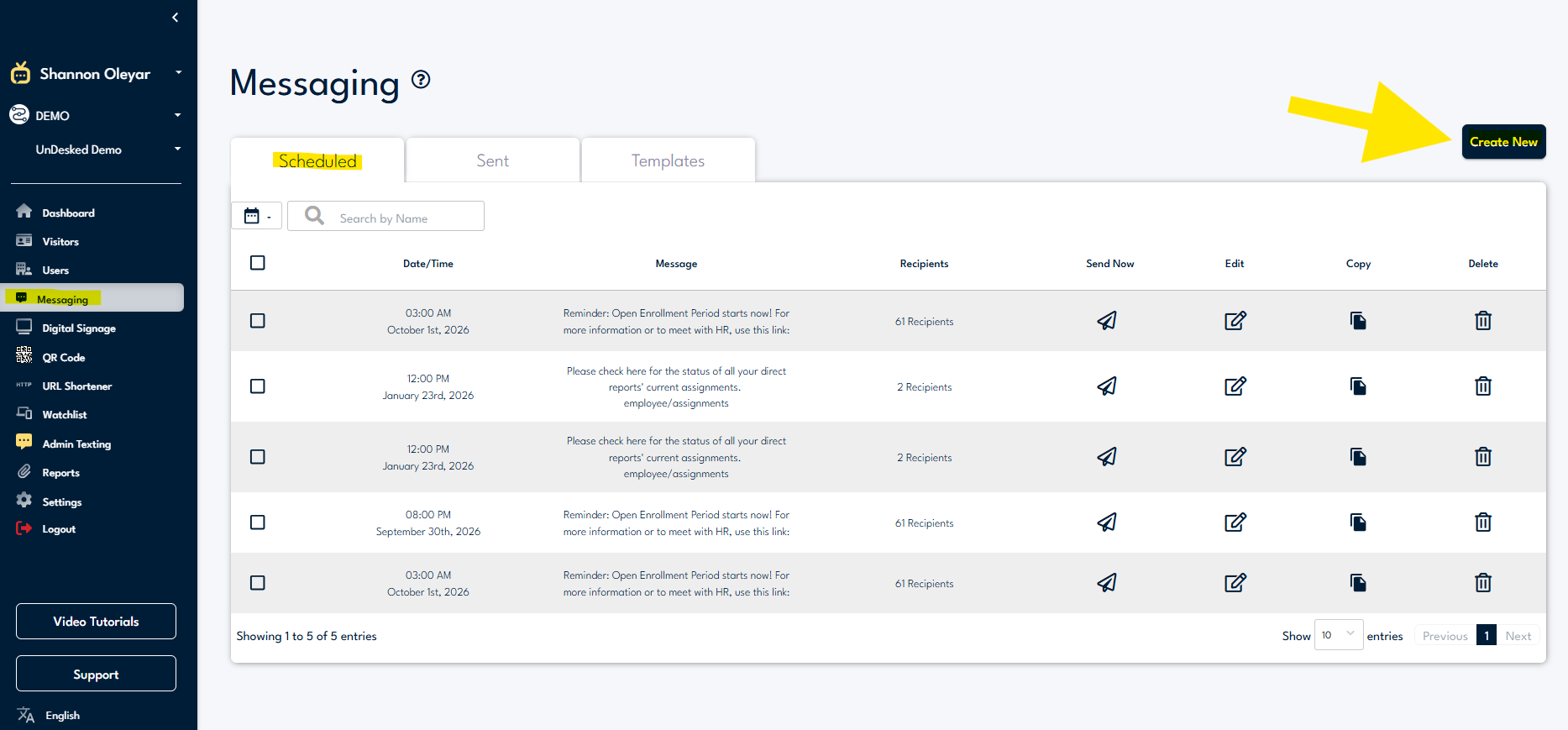Collapse the sidebar with the arrow icon

175,18
